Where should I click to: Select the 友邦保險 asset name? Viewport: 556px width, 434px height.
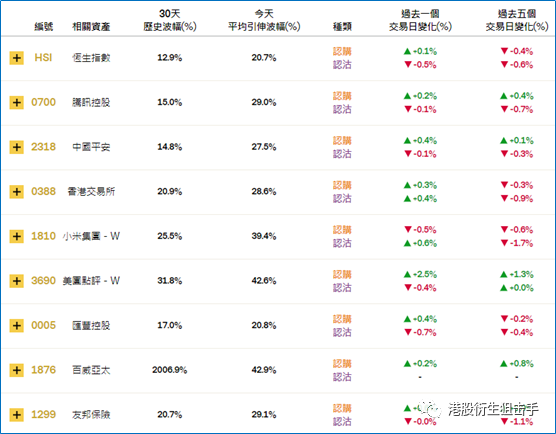click(x=91, y=415)
